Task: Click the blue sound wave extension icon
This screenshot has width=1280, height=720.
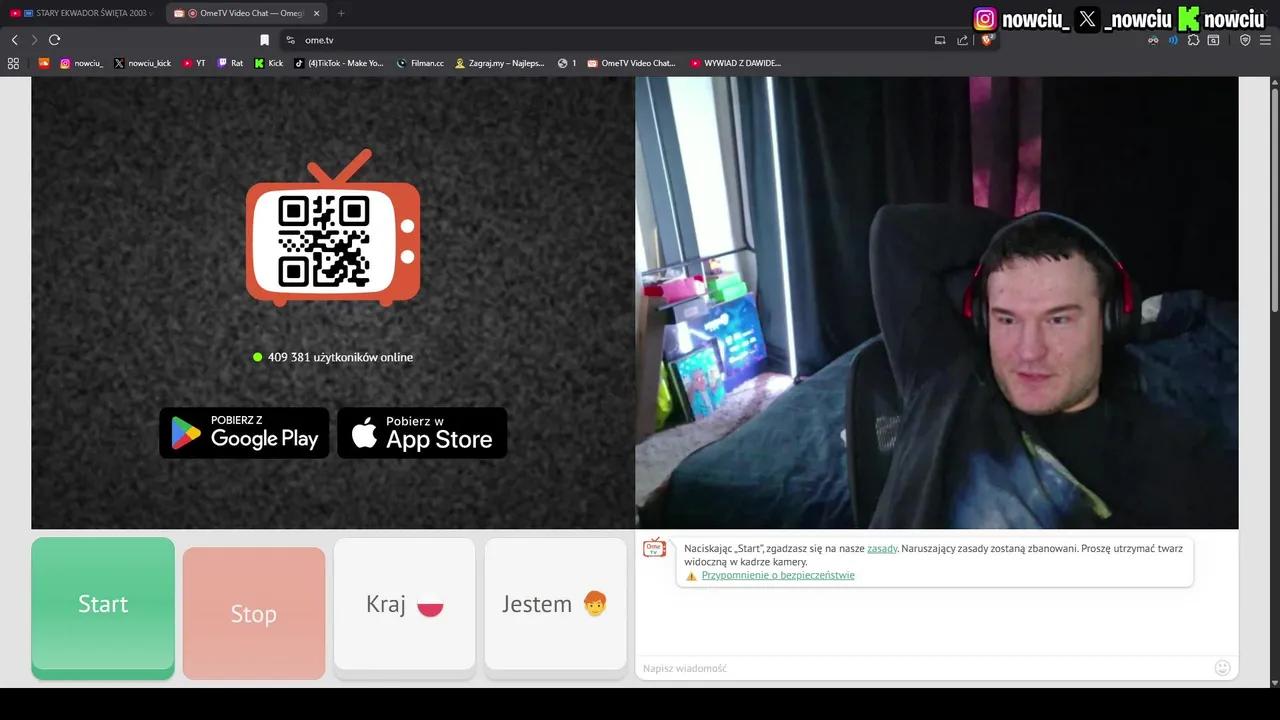Action: (x=1173, y=40)
